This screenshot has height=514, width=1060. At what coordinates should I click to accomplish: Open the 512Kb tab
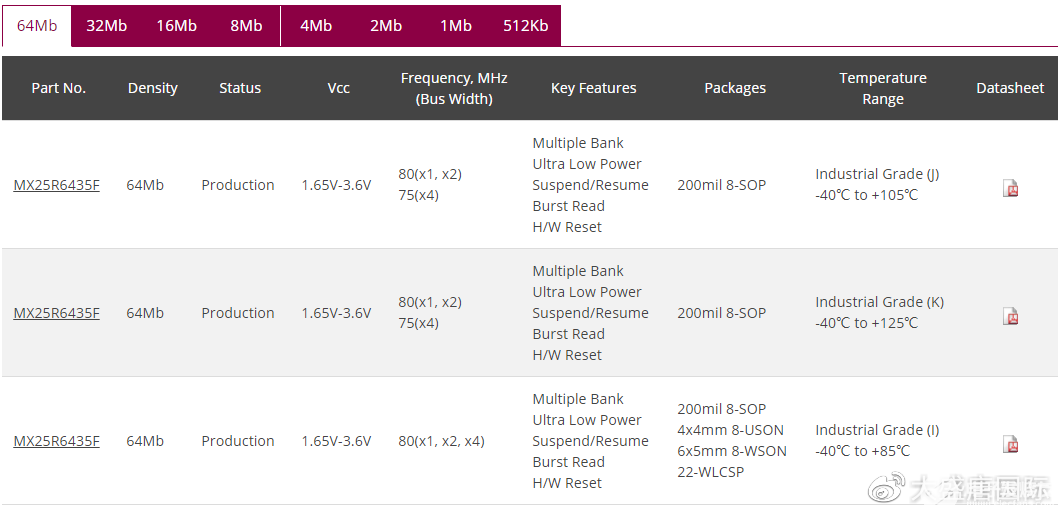[x=526, y=26]
